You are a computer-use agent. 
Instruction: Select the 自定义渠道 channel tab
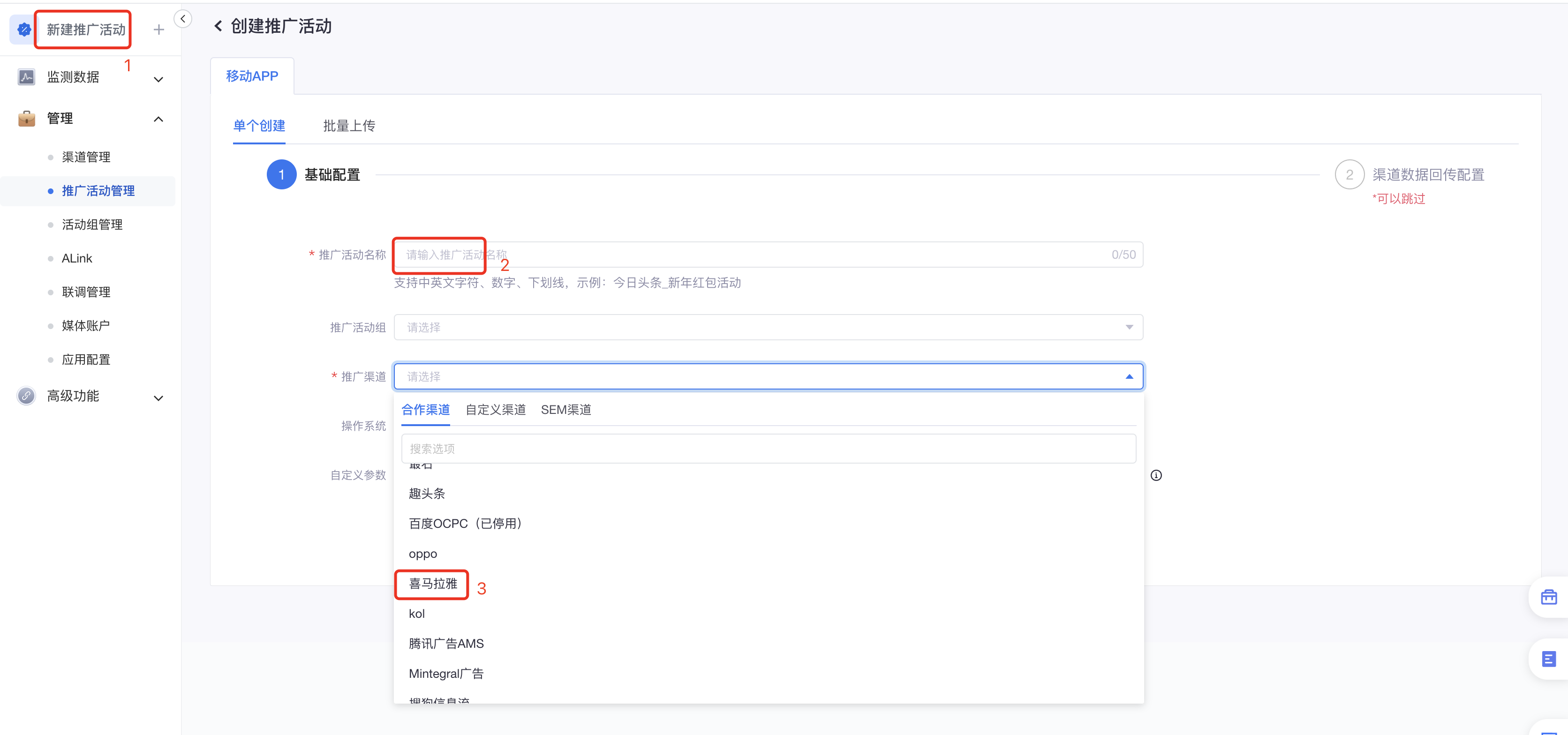pos(496,410)
